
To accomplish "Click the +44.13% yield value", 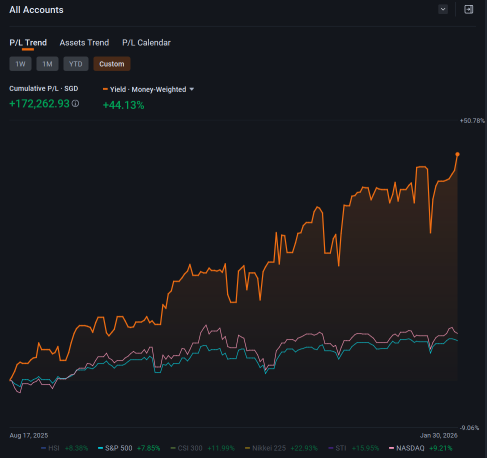I will click(x=123, y=105).
